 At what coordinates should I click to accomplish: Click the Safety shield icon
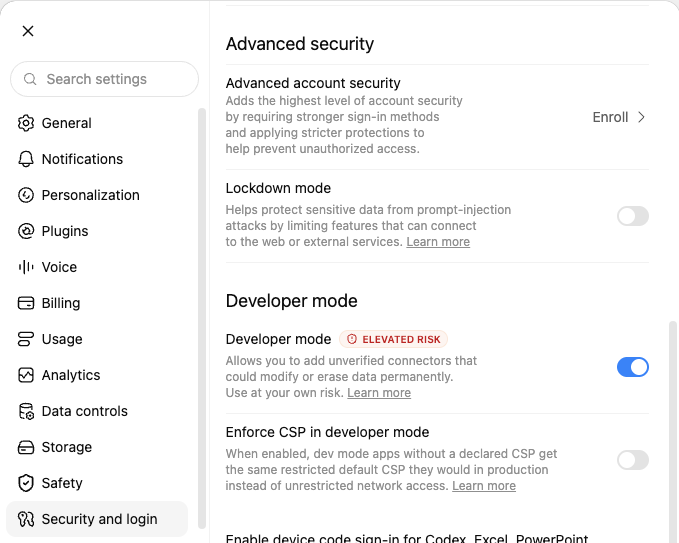tap(26, 483)
